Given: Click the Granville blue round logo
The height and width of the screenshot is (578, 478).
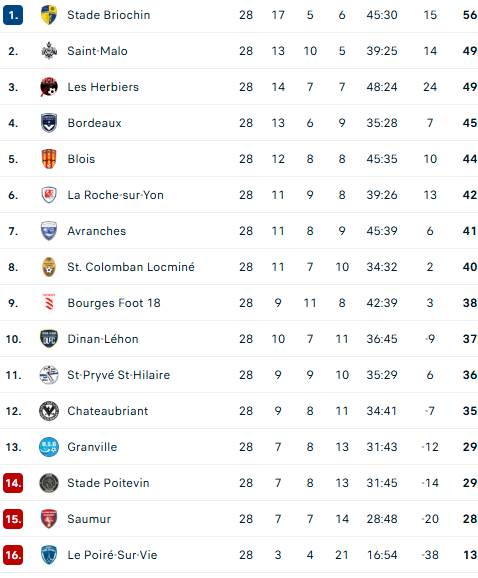Looking at the screenshot, I should [49, 447].
